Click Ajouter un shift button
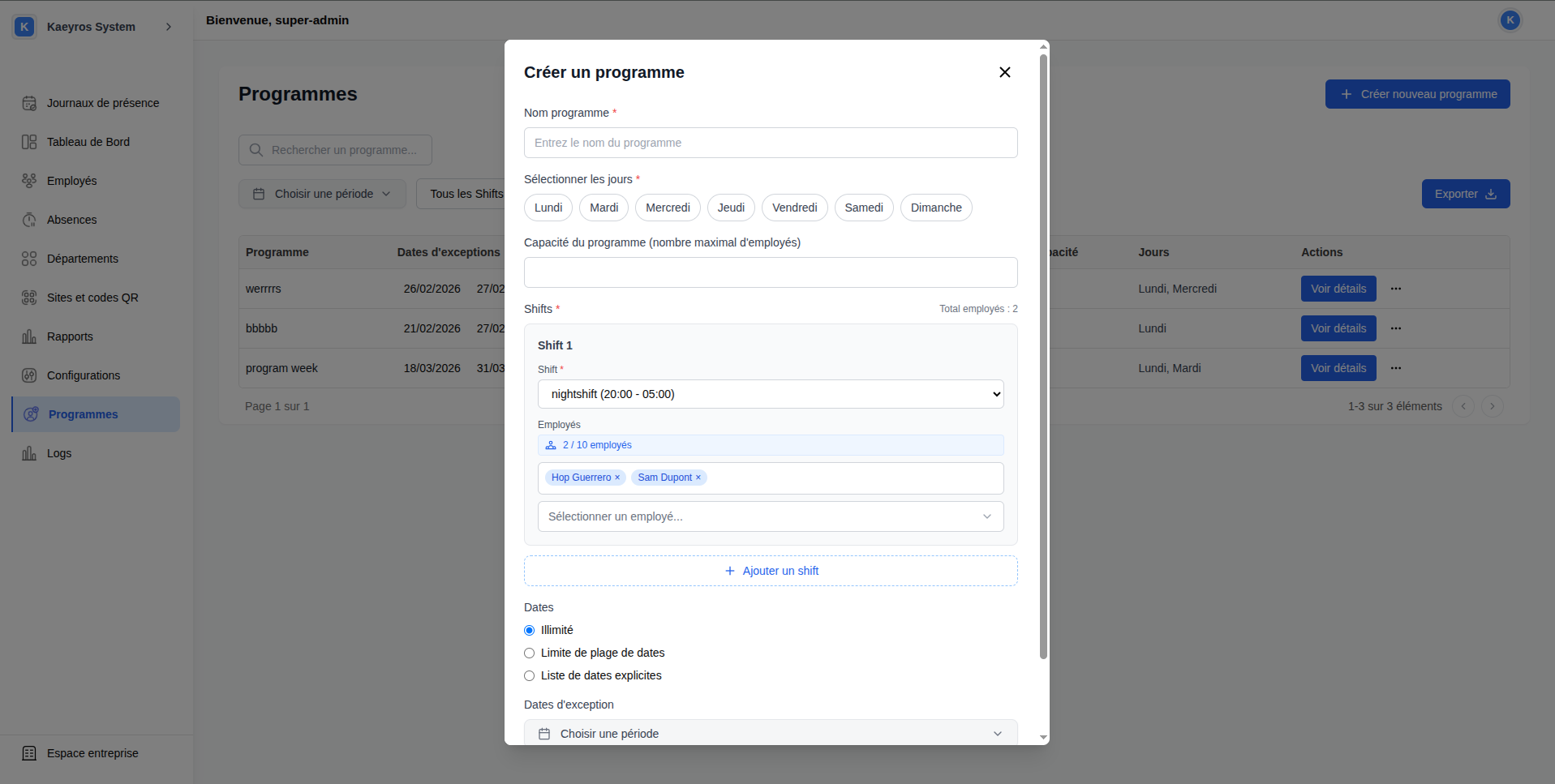This screenshot has width=1555, height=784. point(770,571)
